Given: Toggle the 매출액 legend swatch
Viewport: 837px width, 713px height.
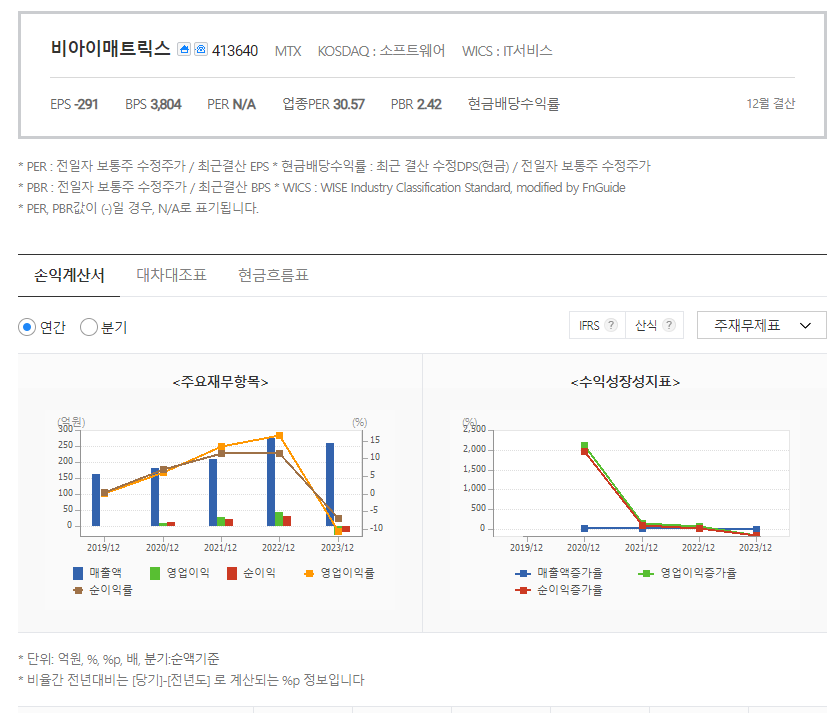Looking at the screenshot, I should 78,573.
